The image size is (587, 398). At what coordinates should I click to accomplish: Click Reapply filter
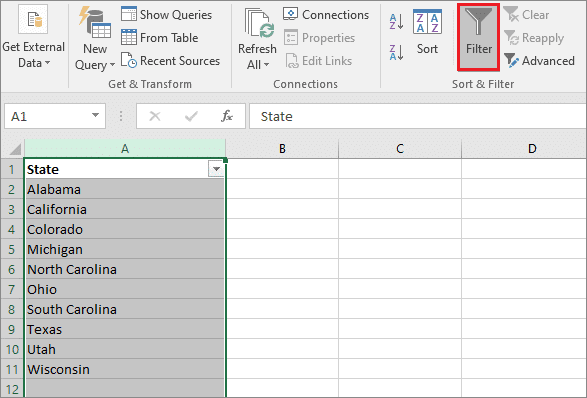click(534, 38)
